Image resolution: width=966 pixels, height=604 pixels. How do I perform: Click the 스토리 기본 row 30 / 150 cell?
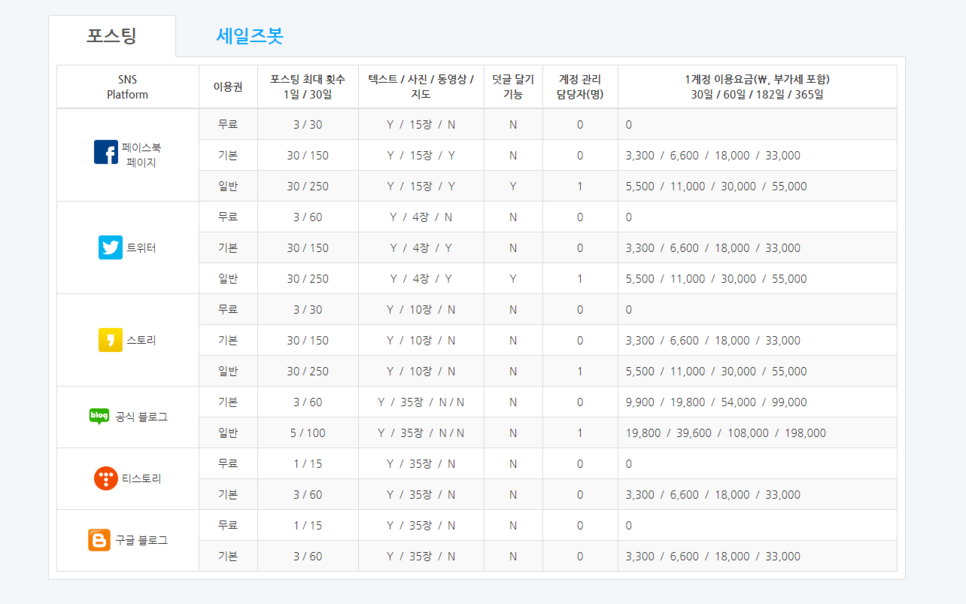click(x=307, y=340)
